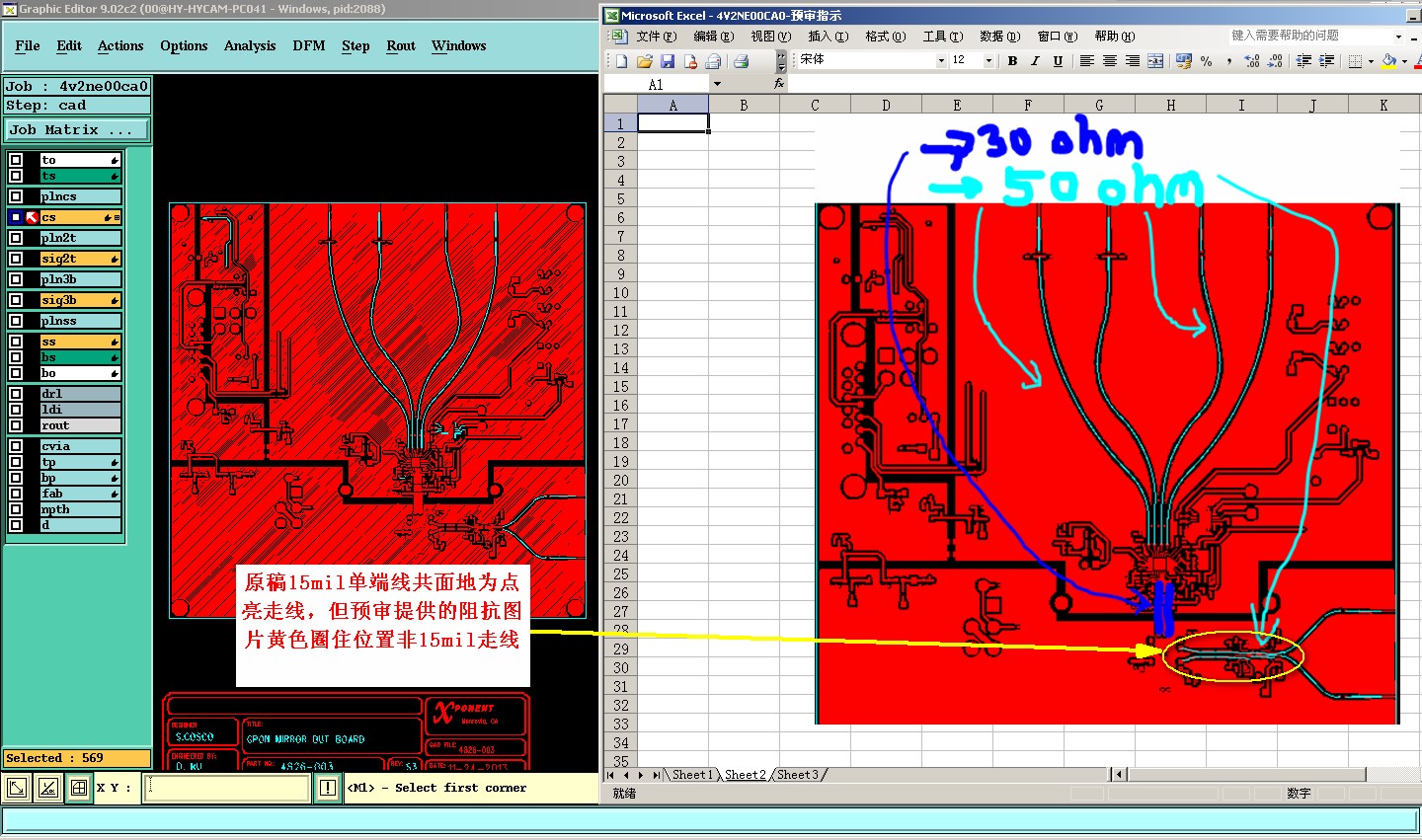Click row 10 header in Excel
The height and width of the screenshot is (840, 1422).
[620, 293]
